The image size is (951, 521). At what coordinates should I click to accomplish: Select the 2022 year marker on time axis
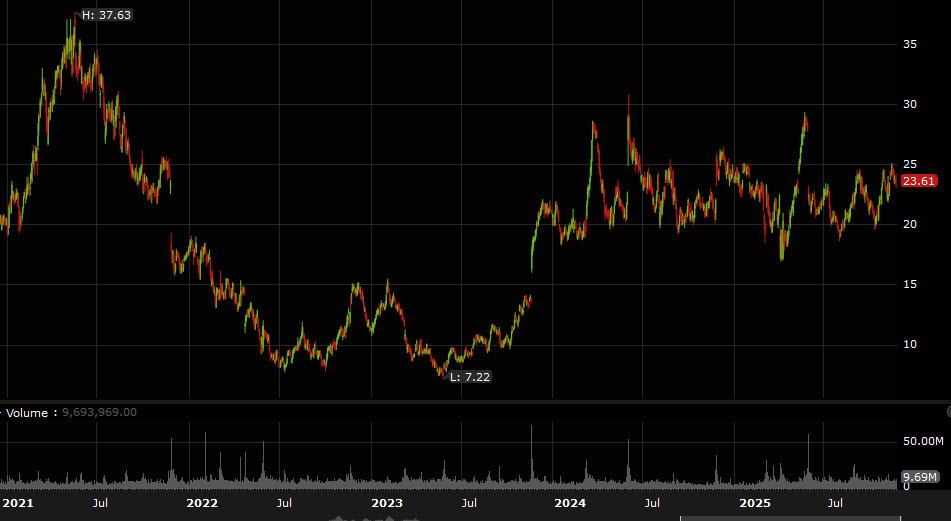point(202,503)
